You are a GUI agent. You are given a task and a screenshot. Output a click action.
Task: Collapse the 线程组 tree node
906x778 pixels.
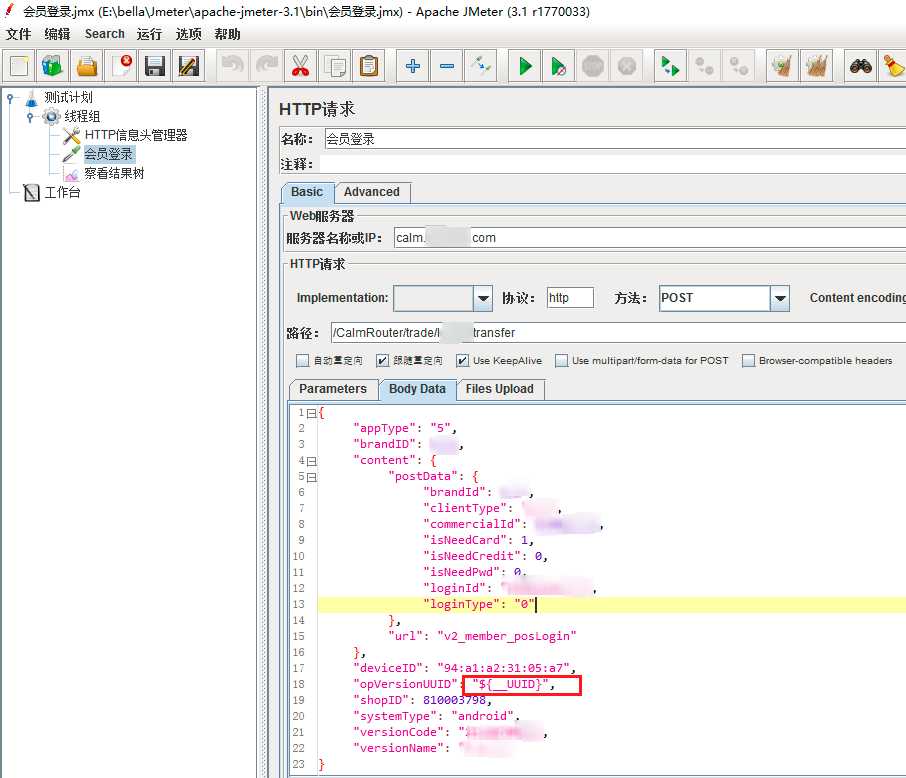point(30,117)
